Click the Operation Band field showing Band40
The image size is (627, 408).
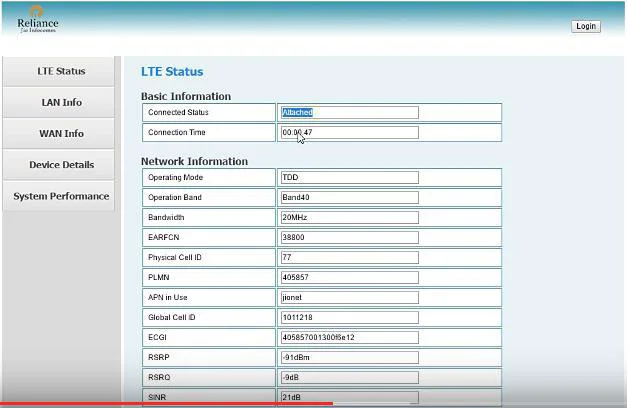[x=349, y=197]
